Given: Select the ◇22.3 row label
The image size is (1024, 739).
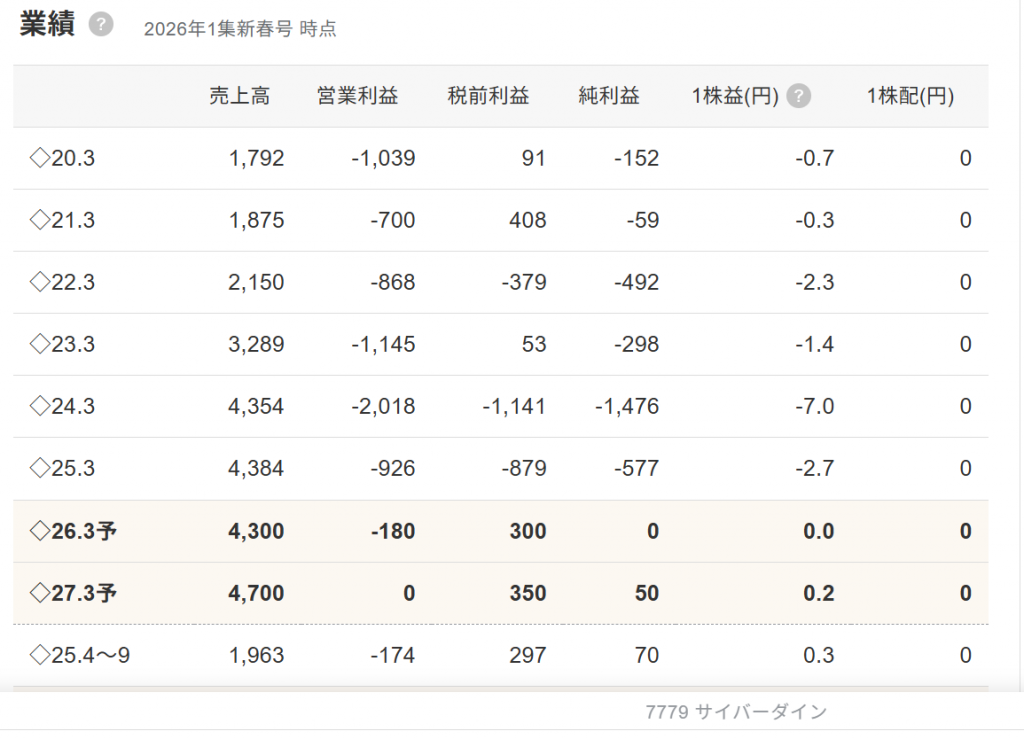Looking at the screenshot, I should click(x=62, y=282).
